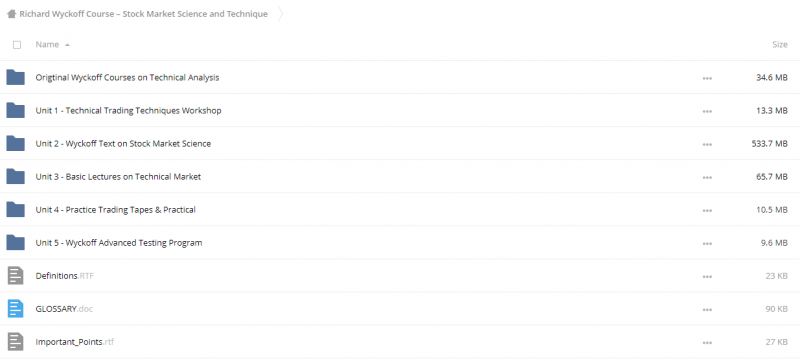Open Unit 1 - Technical Trading Techniques Workshop
The height and width of the screenshot is (361, 800).
click(x=128, y=111)
